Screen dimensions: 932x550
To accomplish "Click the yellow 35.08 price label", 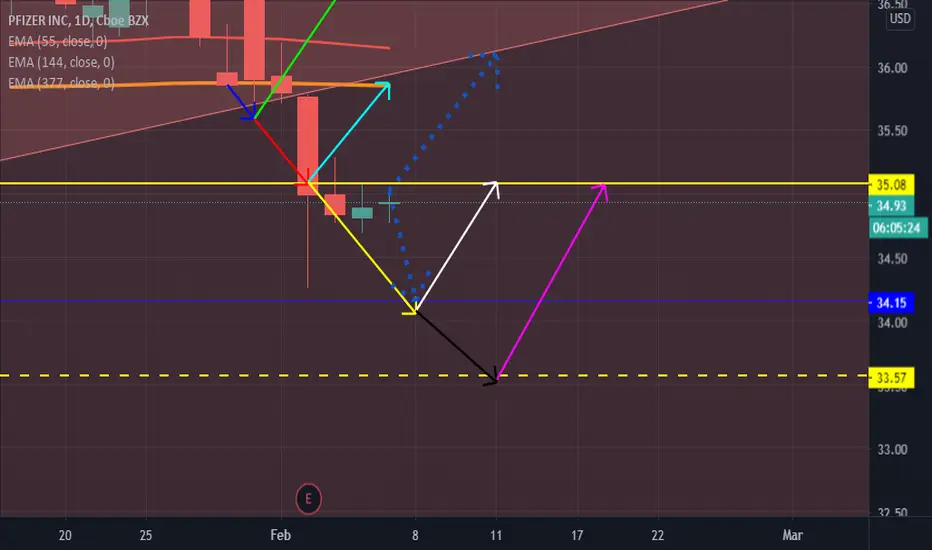I will [891, 185].
